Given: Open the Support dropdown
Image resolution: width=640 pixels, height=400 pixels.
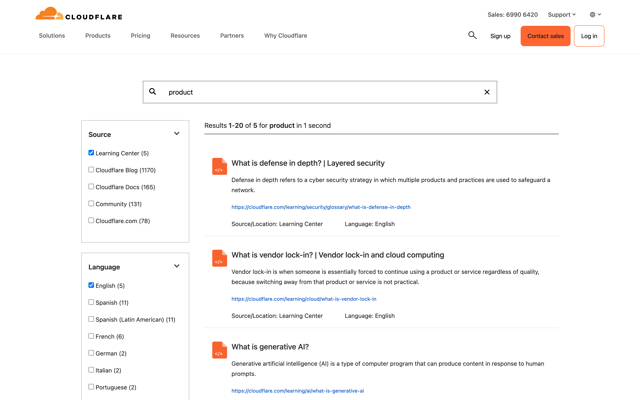Looking at the screenshot, I should tap(562, 15).
